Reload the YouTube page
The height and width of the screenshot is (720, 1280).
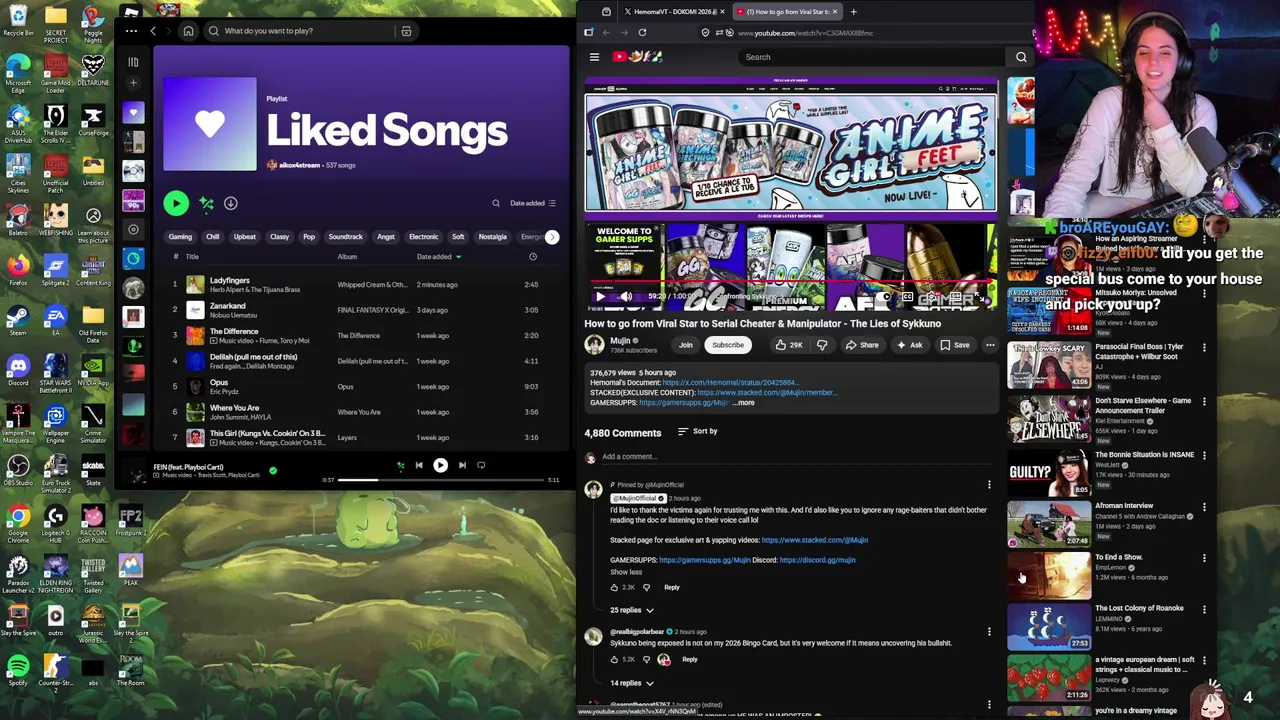642,32
